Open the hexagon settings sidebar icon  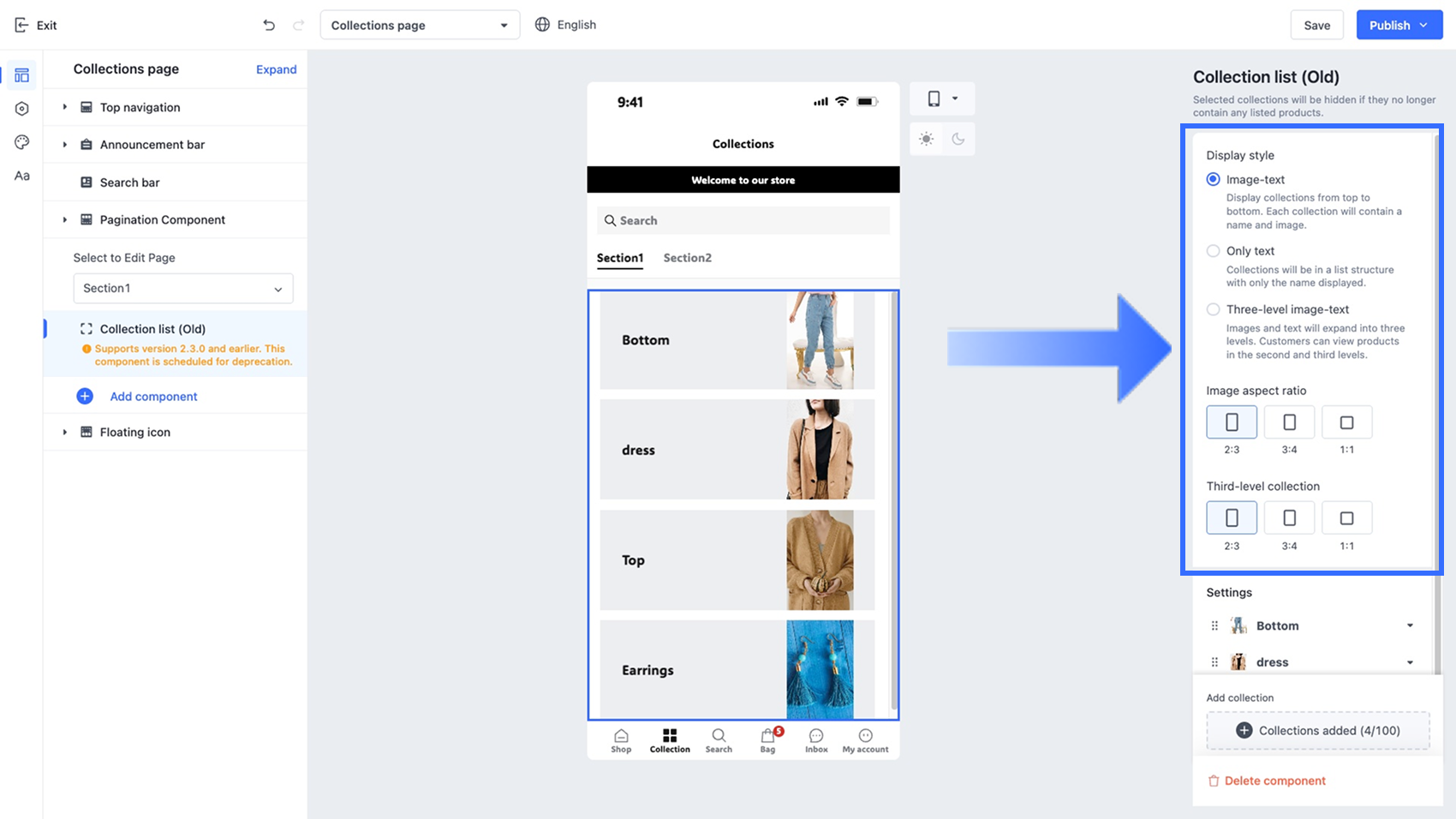(x=22, y=109)
